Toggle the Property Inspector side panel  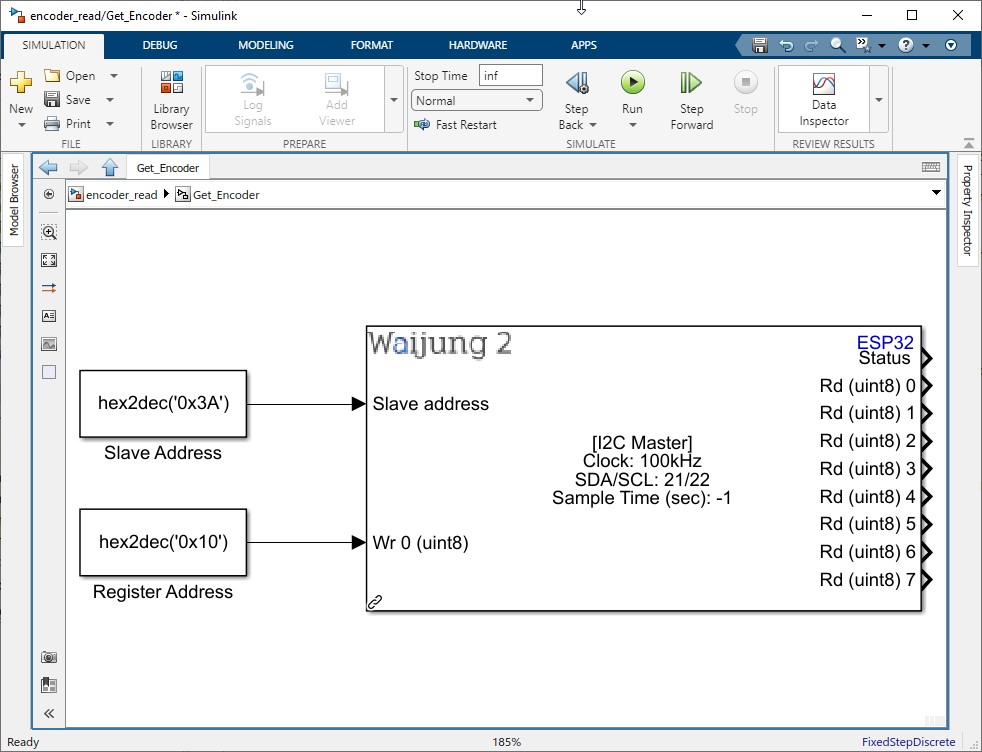click(967, 210)
